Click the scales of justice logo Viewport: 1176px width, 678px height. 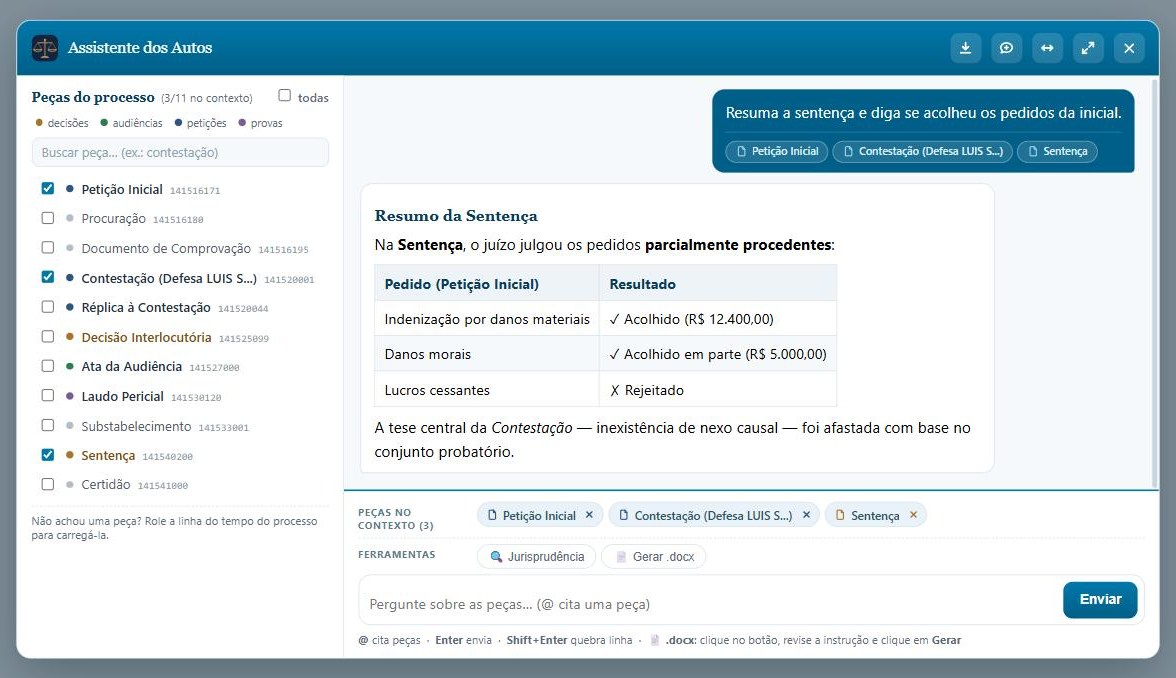45,48
